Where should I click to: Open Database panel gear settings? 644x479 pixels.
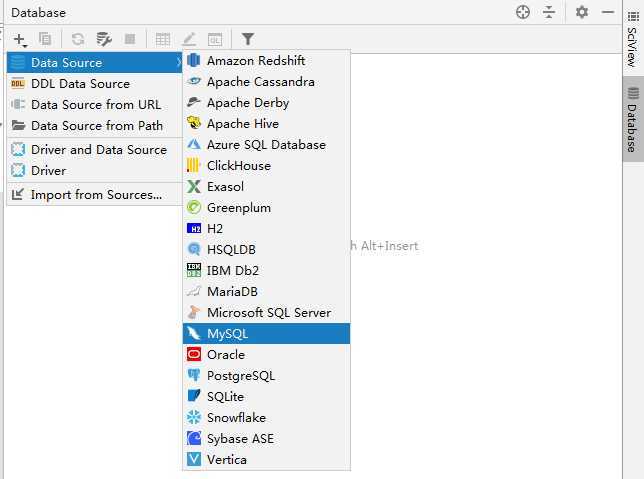(x=582, y=12)
